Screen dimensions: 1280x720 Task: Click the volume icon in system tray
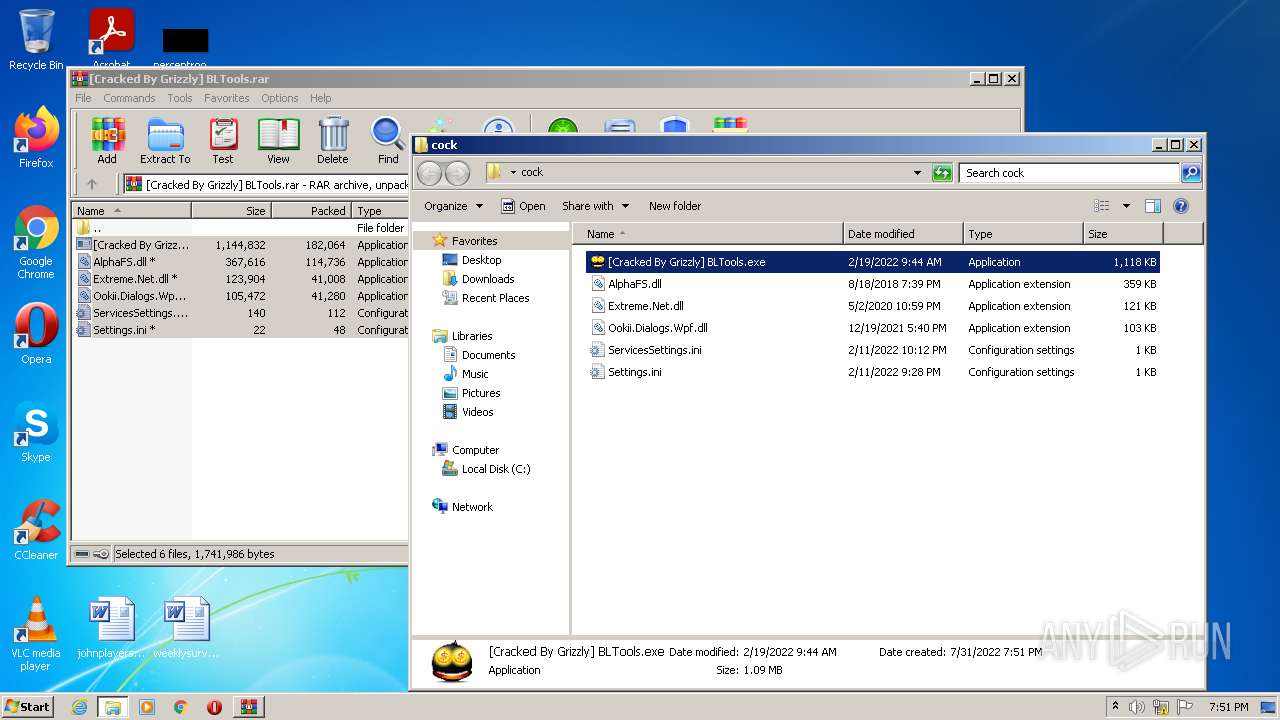(1137, 707)
